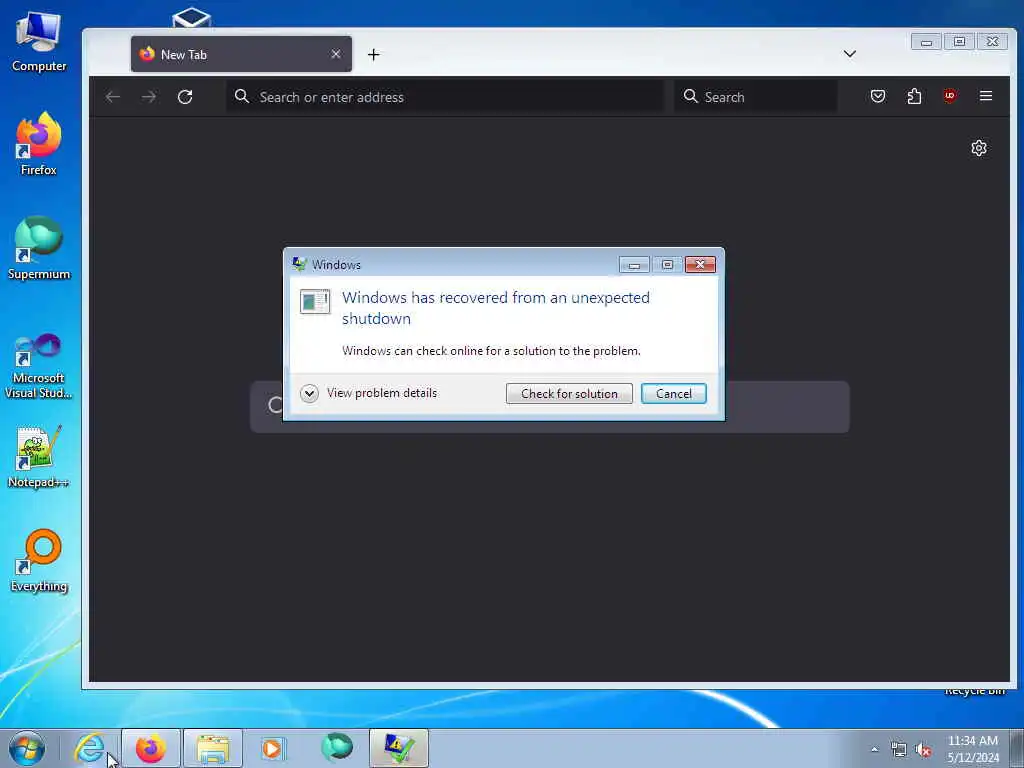Close the Firefox window

click(992, 42)
